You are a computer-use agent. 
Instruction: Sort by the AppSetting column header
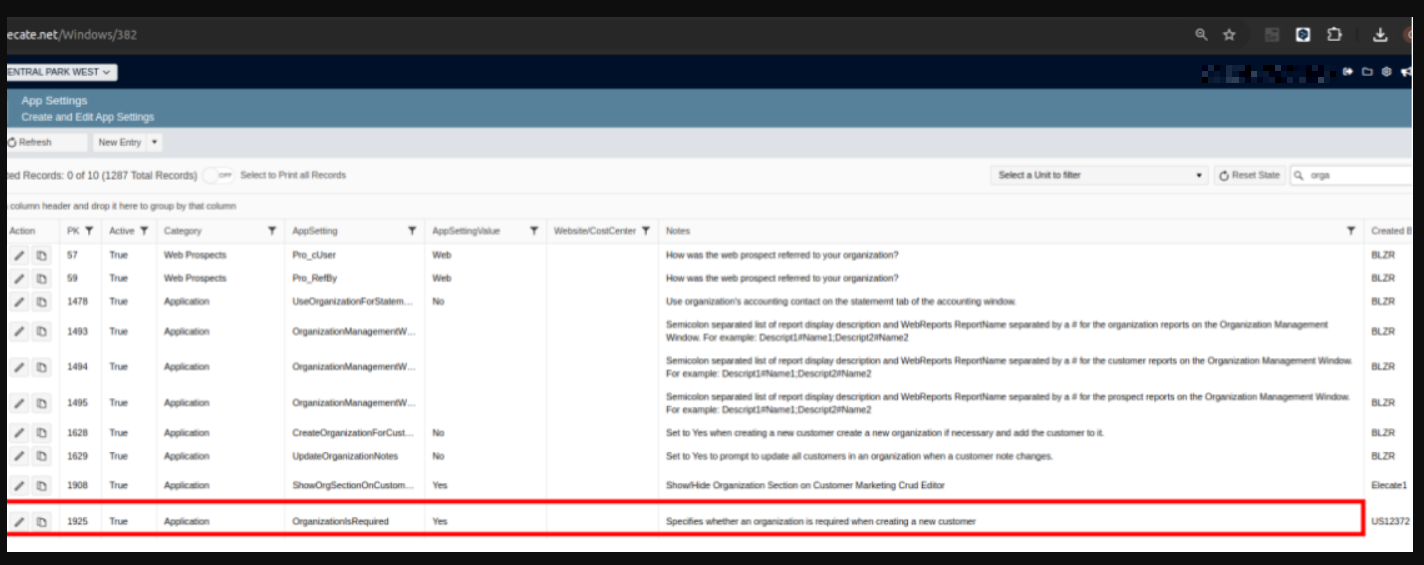tap(315, 231)
